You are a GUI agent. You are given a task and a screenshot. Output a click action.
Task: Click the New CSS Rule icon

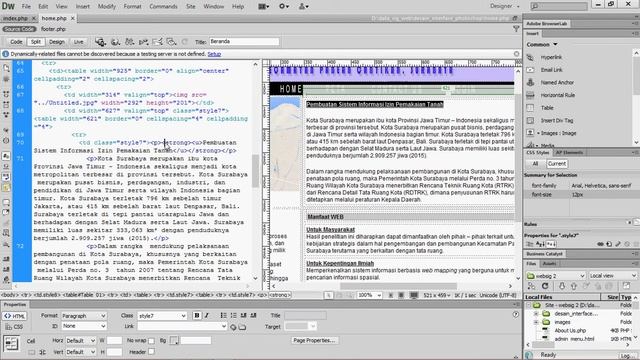pos(609,244)
